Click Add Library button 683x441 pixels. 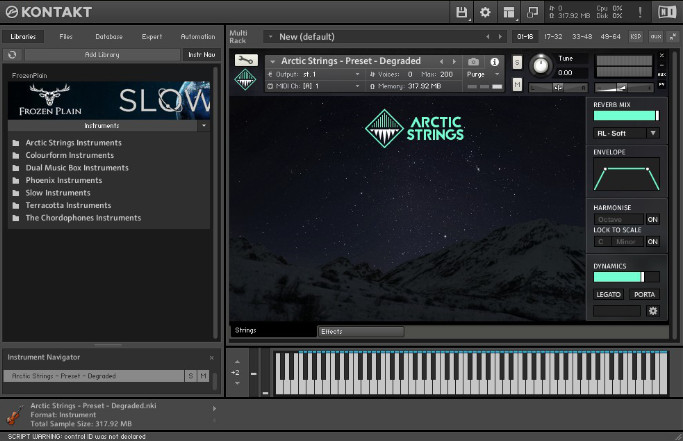102,54
